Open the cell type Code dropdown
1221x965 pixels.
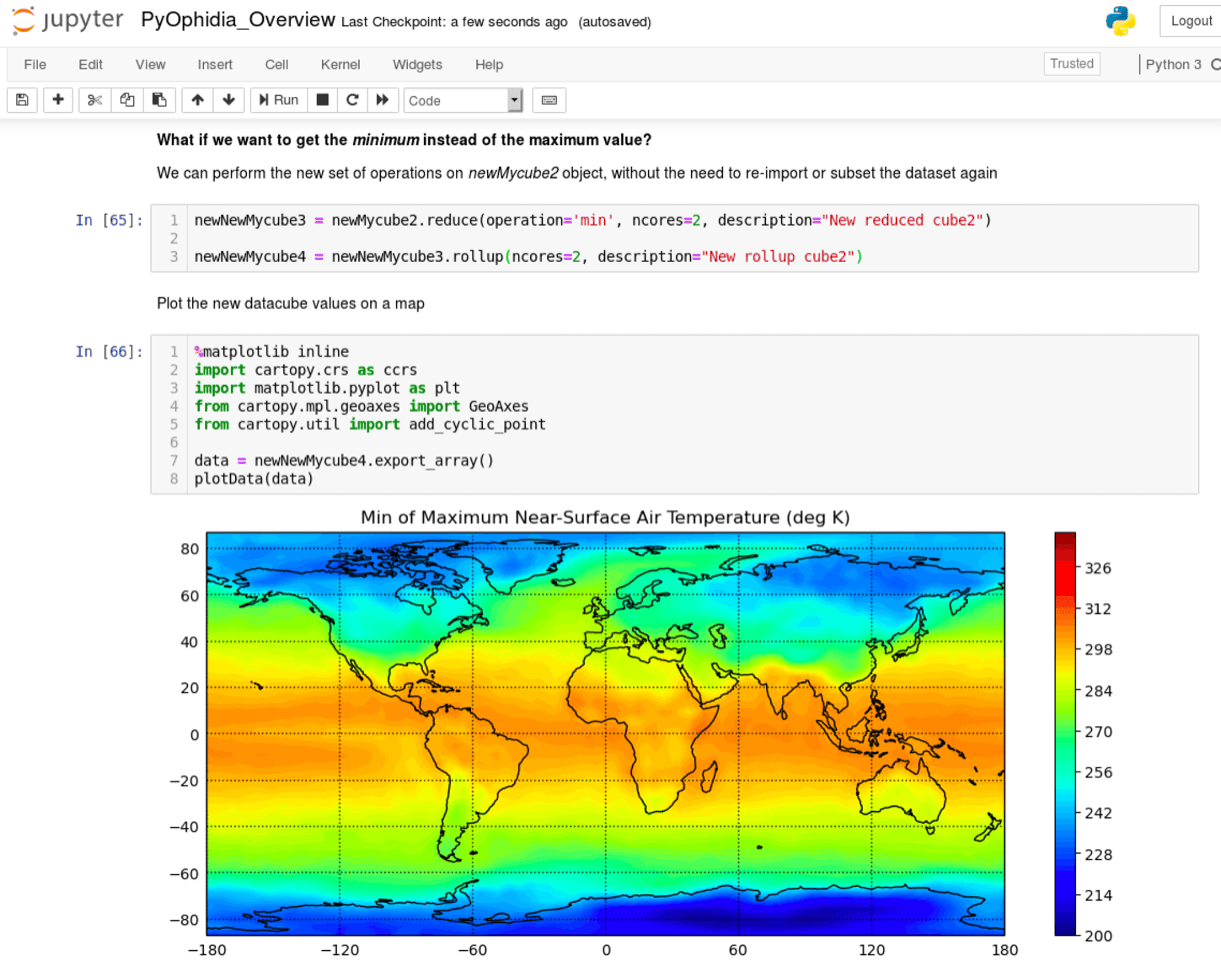coord(463,100)
